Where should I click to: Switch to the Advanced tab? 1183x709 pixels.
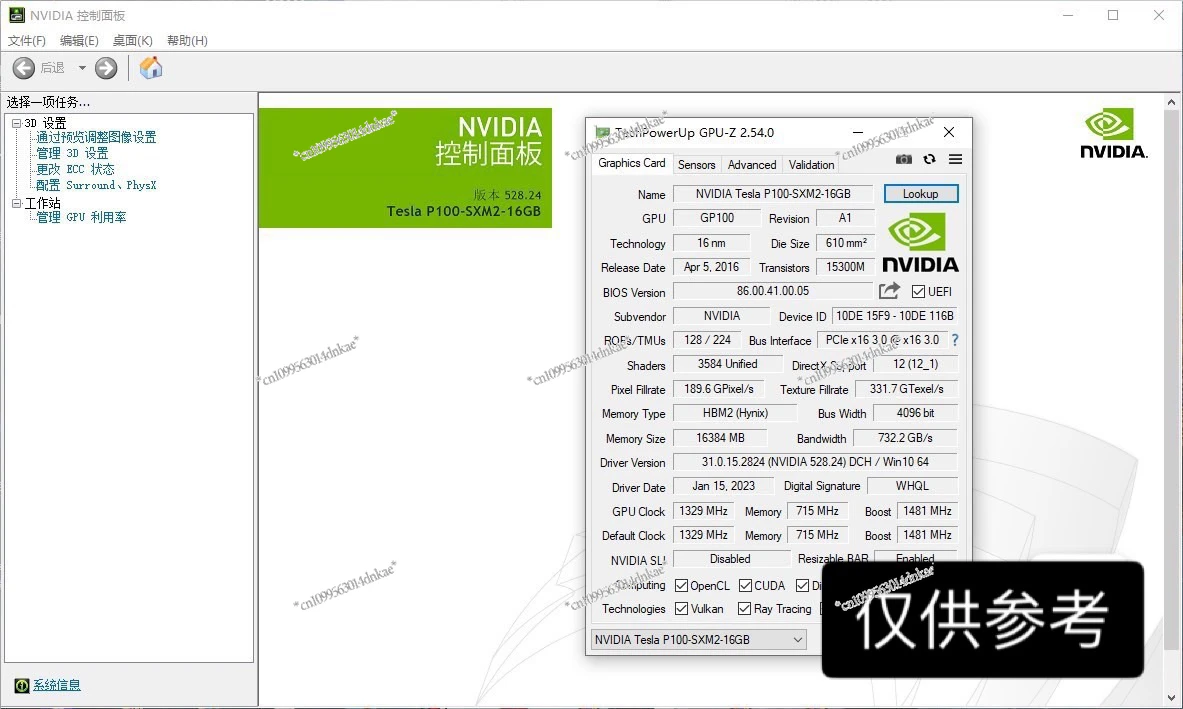(751, 164)
